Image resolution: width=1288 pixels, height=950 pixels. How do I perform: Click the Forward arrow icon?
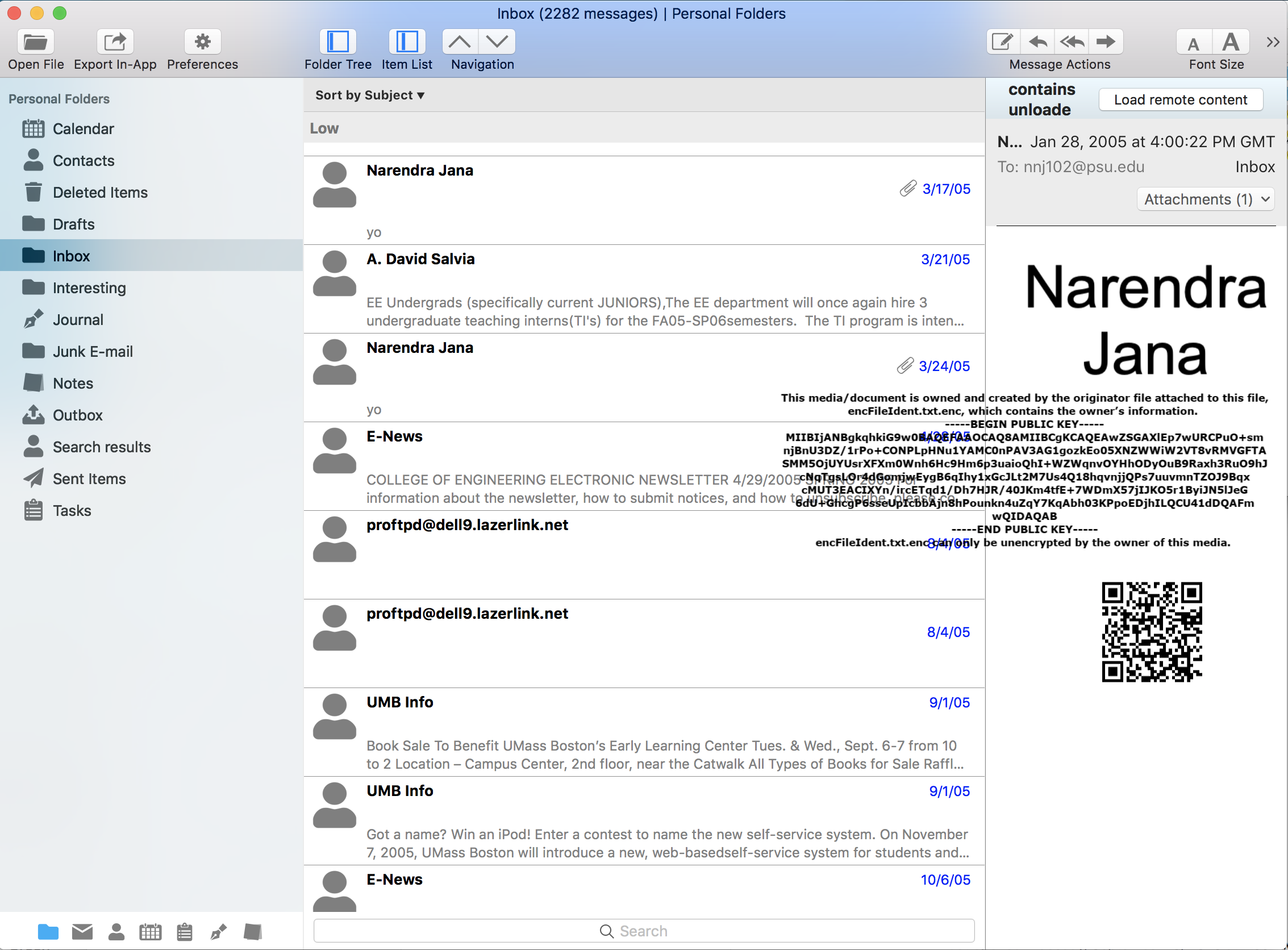1105,42
